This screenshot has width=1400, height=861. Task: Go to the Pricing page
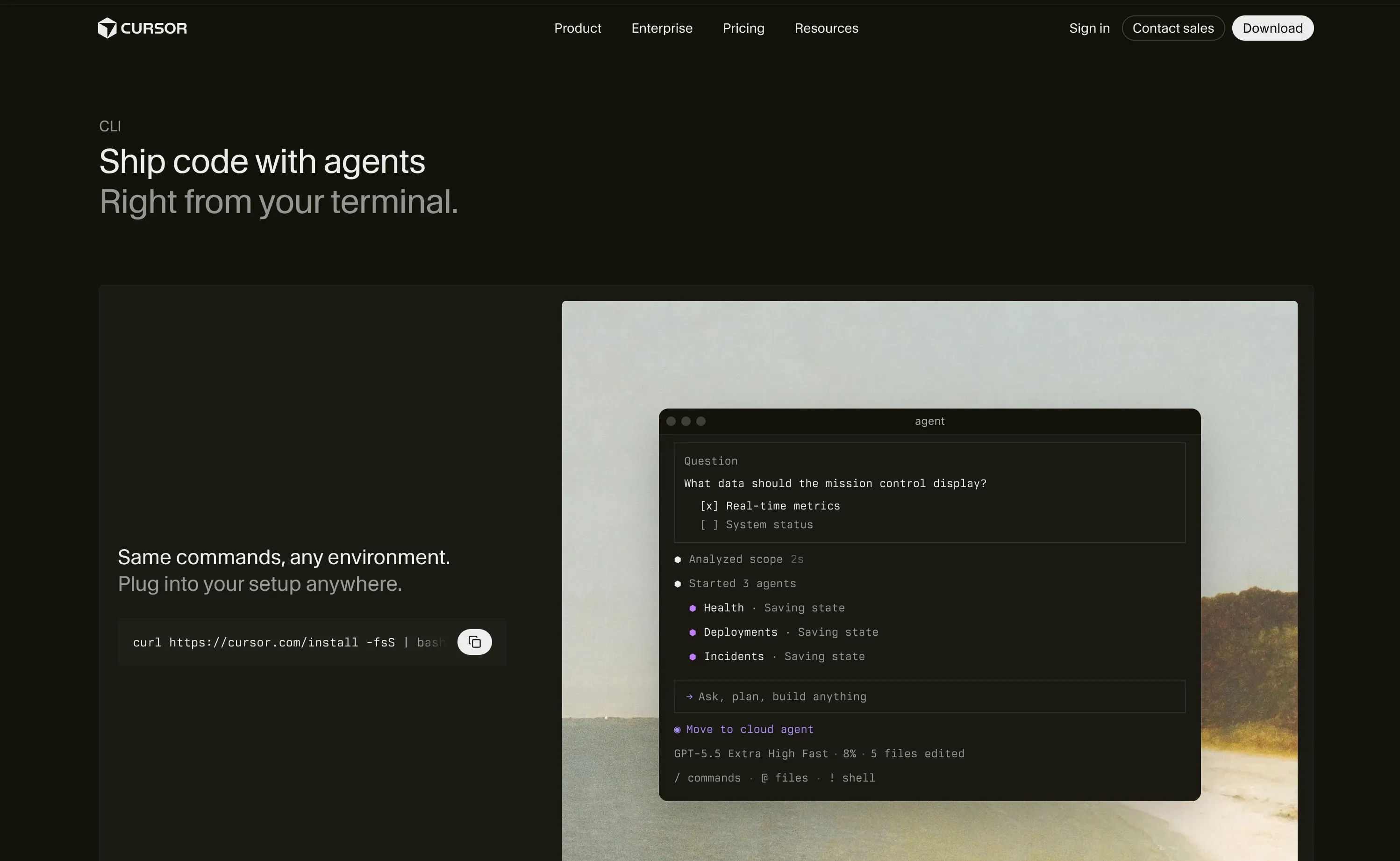pos(743,28)
